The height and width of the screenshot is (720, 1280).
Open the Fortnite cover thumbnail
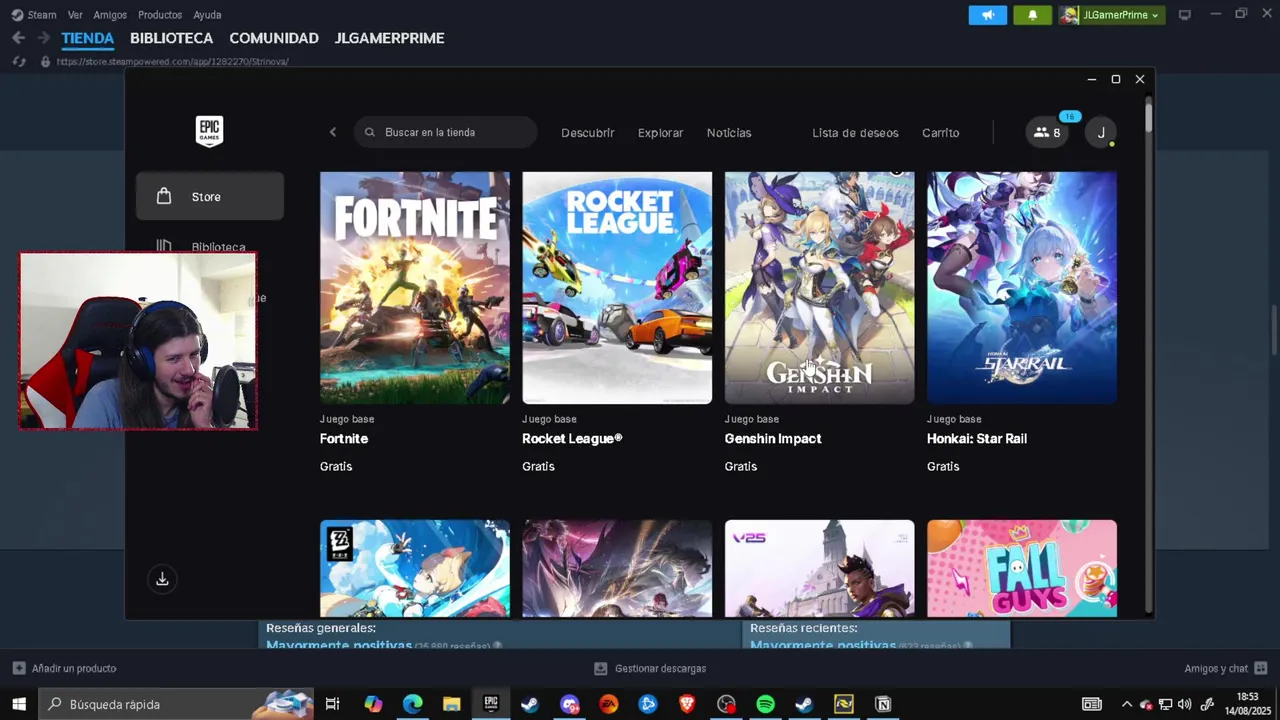click(415, 287)
